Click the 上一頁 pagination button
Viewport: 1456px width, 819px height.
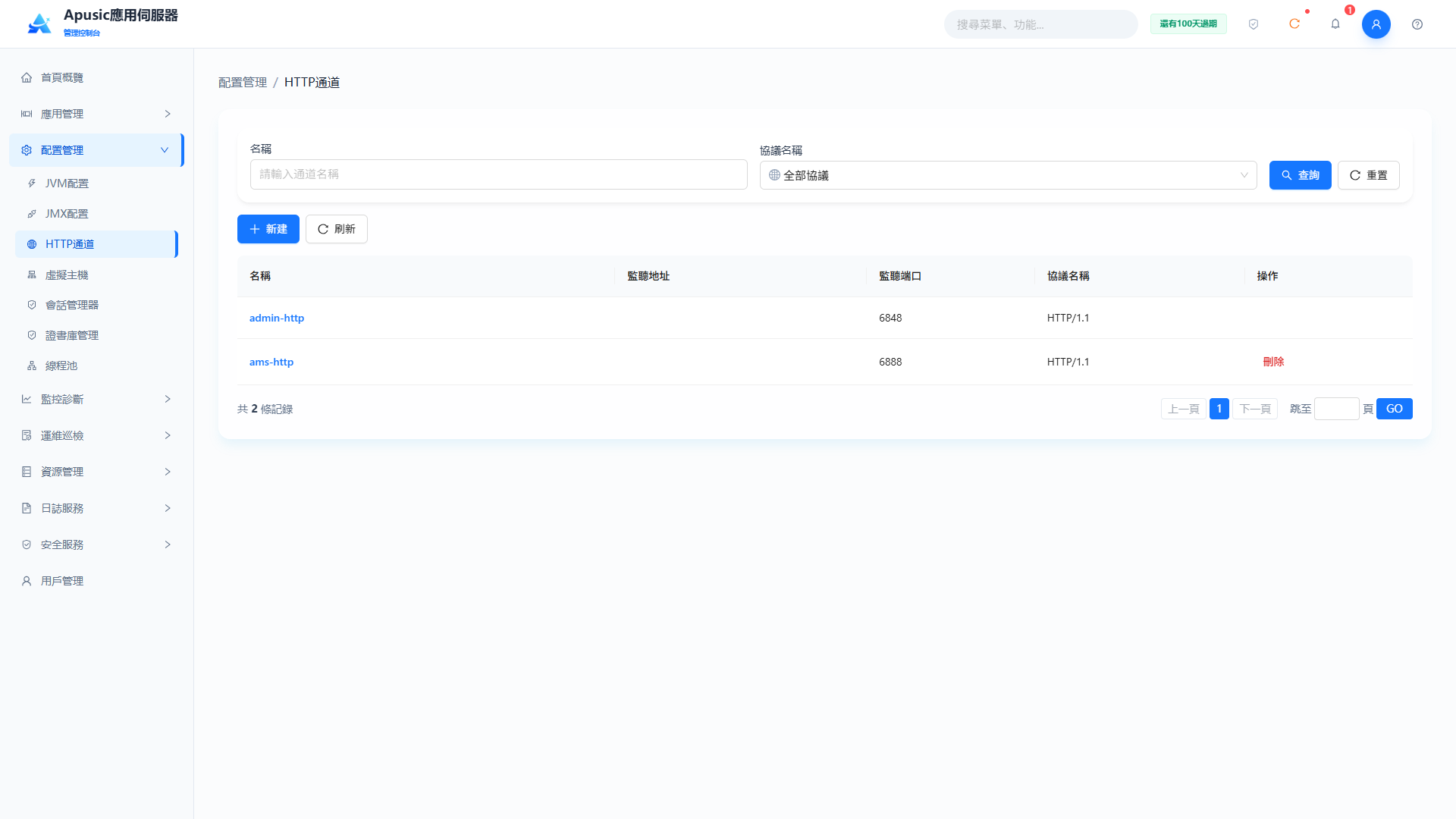(1184, 409)
